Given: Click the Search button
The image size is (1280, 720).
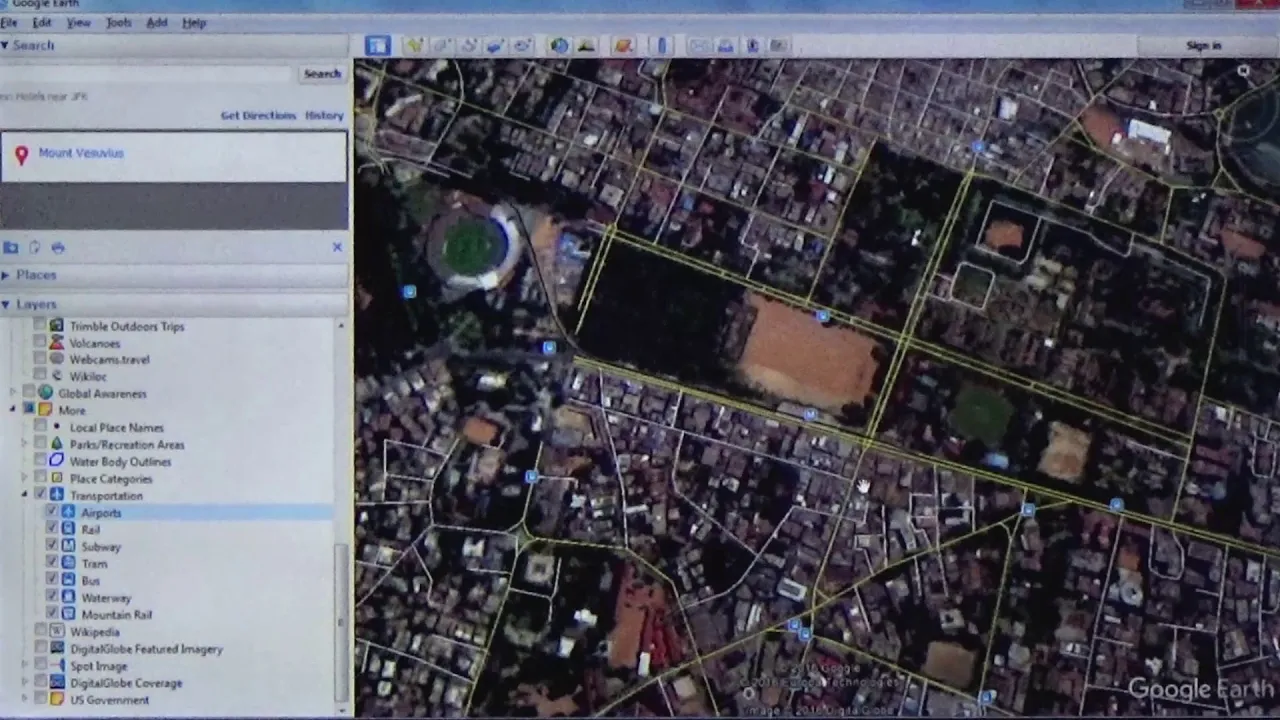Looking at the screenshot, I should click(322, 74).
